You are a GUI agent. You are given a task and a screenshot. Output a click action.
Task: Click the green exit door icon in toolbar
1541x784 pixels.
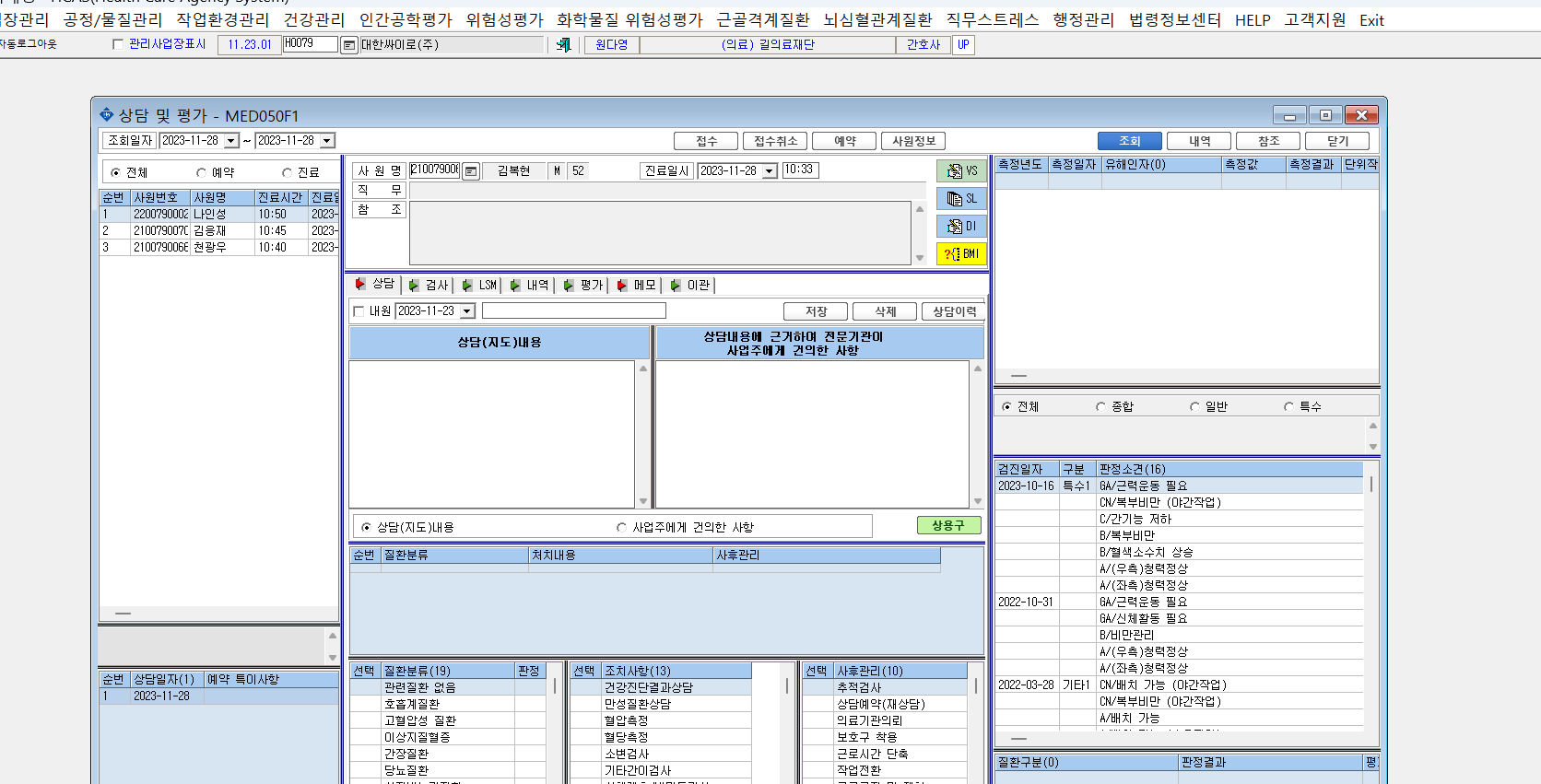point(564,44)
